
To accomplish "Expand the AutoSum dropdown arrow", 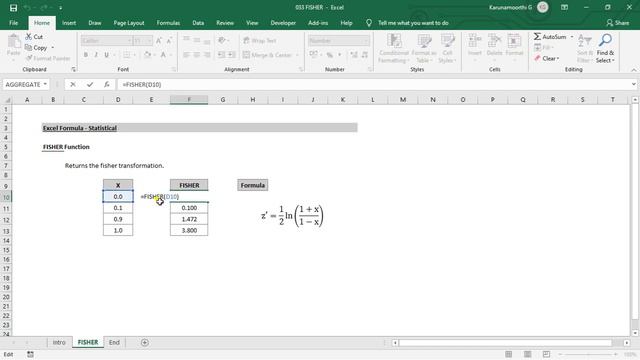I will (x=572, y=37).
